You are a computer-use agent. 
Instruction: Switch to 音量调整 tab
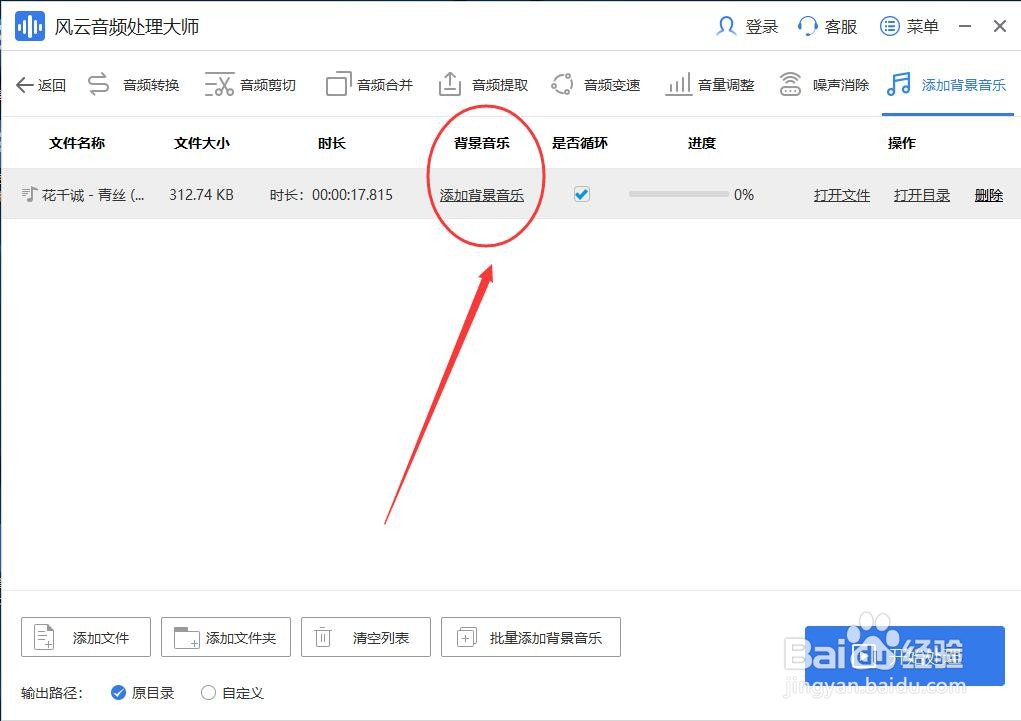point(710,85)
